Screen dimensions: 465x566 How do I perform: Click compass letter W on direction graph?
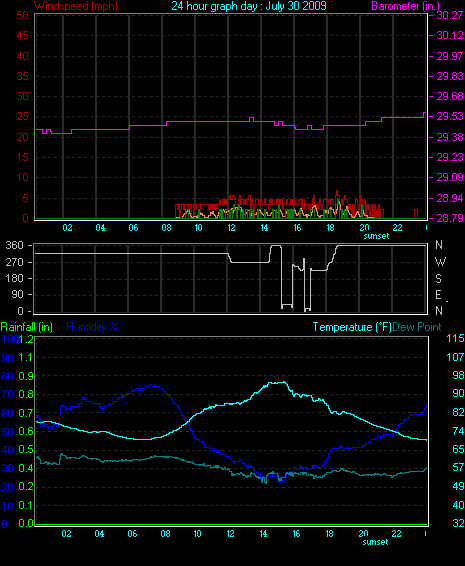pyautogui.click(x=440, y=261)
